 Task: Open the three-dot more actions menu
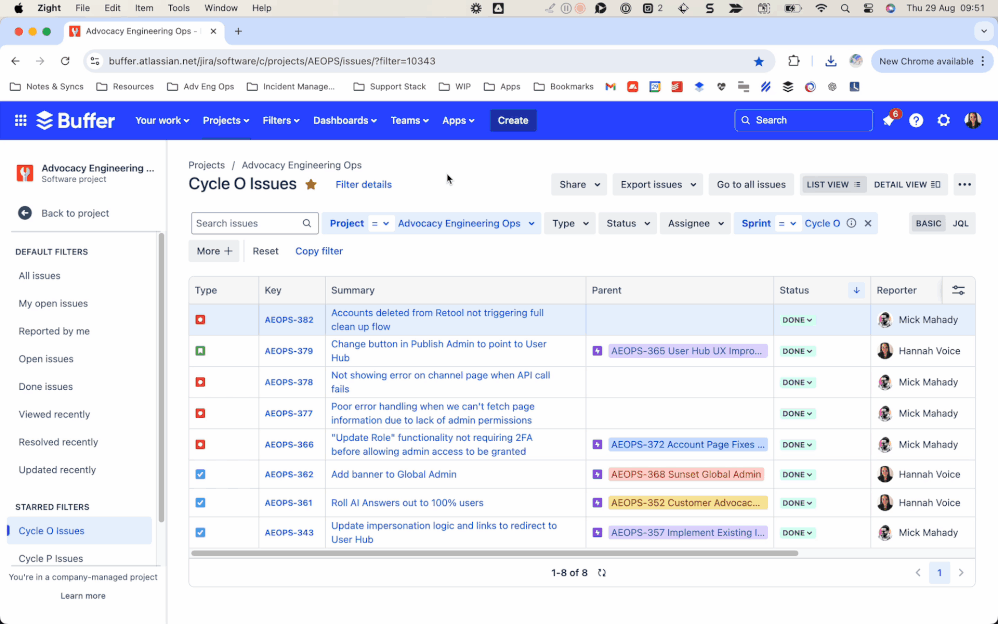click(964, 185)
